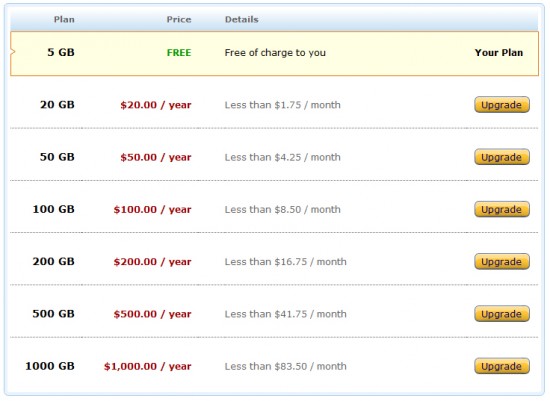Click Upgrade button for 20 GB plan
This screenshot has height=401, width=550.
(x=502, y=105)
